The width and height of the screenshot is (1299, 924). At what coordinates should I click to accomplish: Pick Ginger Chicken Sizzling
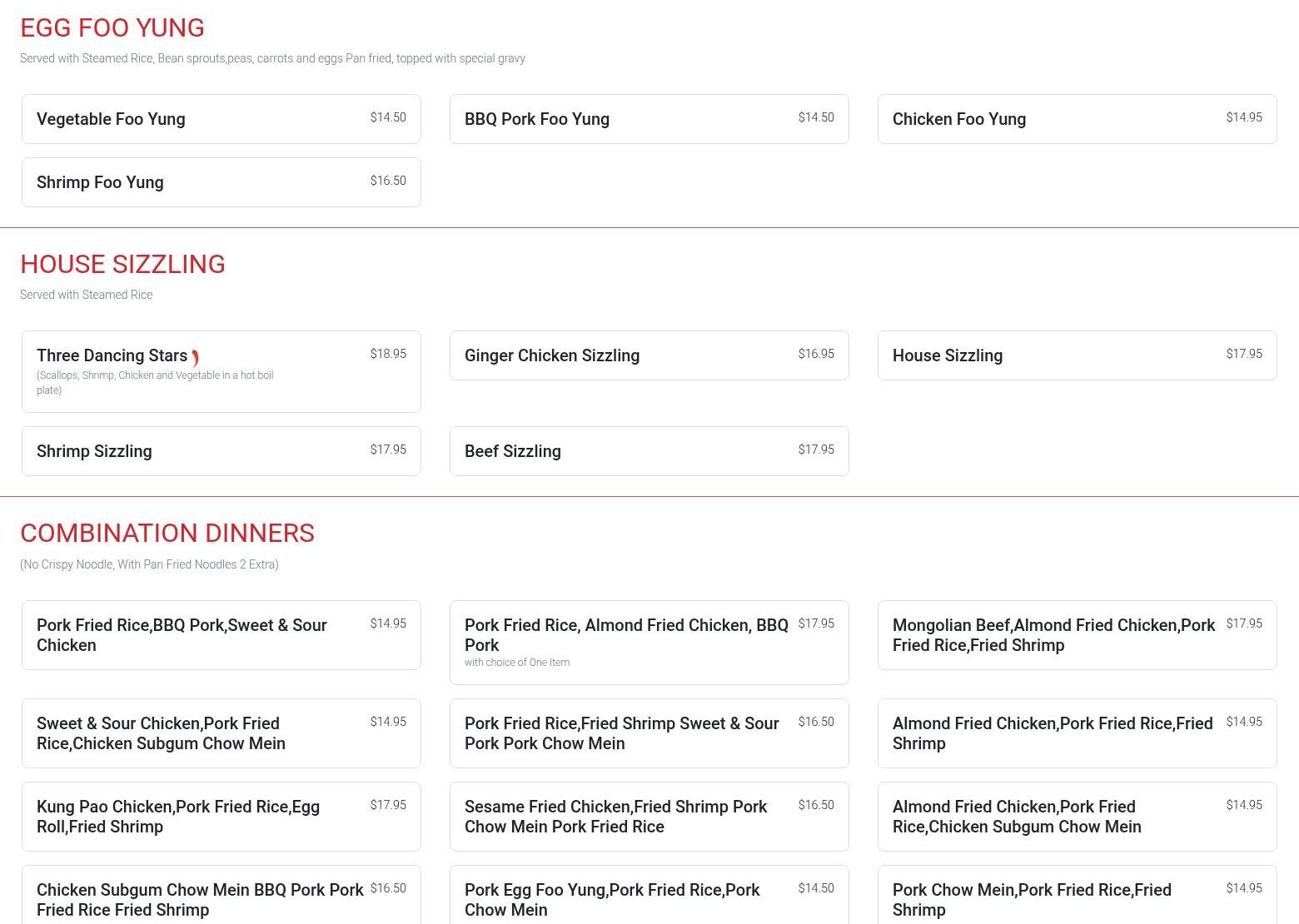(649, 355)
